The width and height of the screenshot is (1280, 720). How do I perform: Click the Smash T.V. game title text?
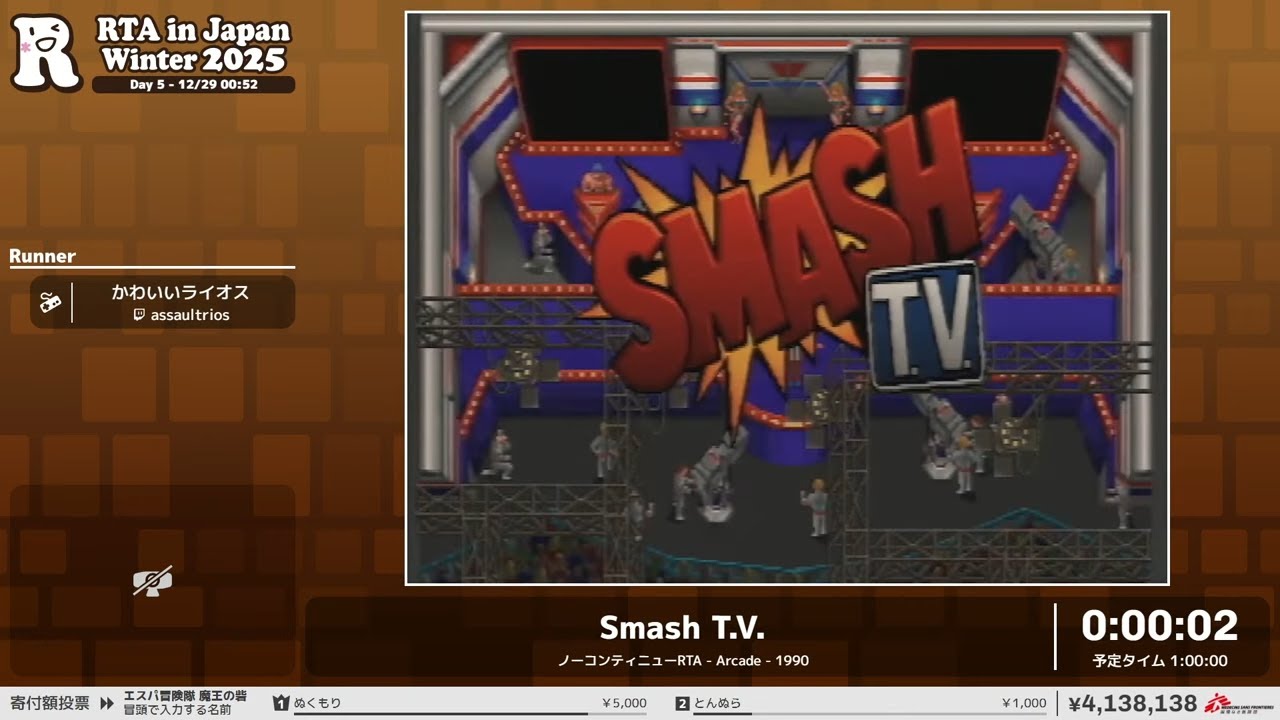pyautogui.click(x=682, y=628)
